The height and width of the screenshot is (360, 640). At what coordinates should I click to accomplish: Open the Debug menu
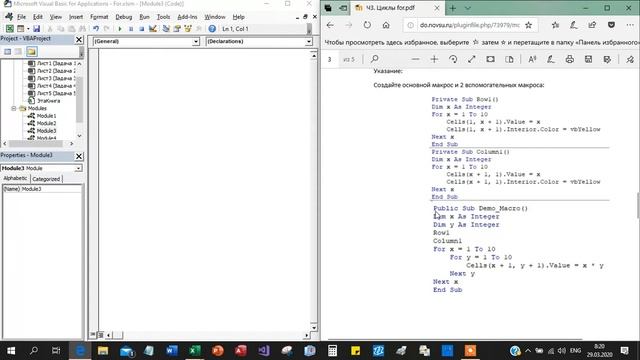pyautogui.click(x=123, y=17)
